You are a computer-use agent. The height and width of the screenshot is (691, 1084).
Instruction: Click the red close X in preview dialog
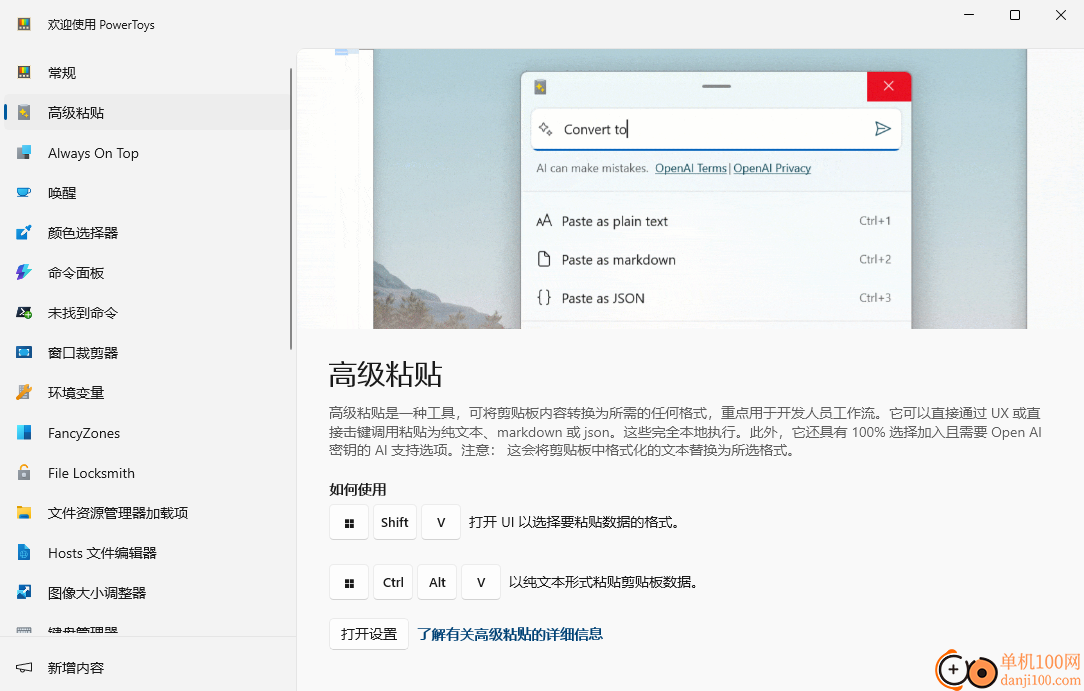pyautogui.click(x=889, y=86)
